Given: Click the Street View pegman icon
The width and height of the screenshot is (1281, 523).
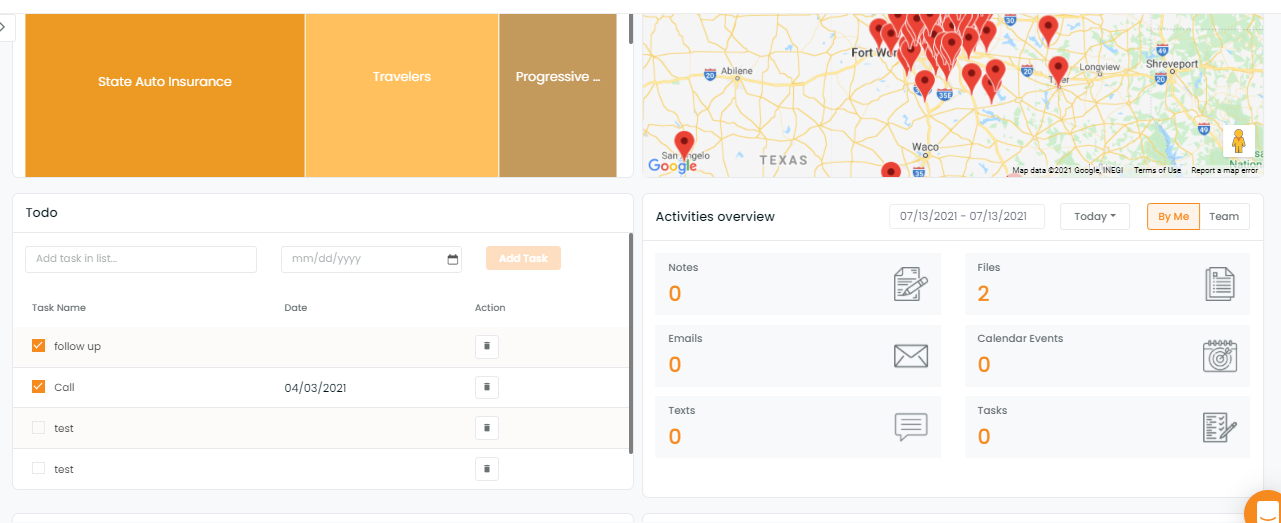Looking at the screenshot, I should tap(1238, 141).
